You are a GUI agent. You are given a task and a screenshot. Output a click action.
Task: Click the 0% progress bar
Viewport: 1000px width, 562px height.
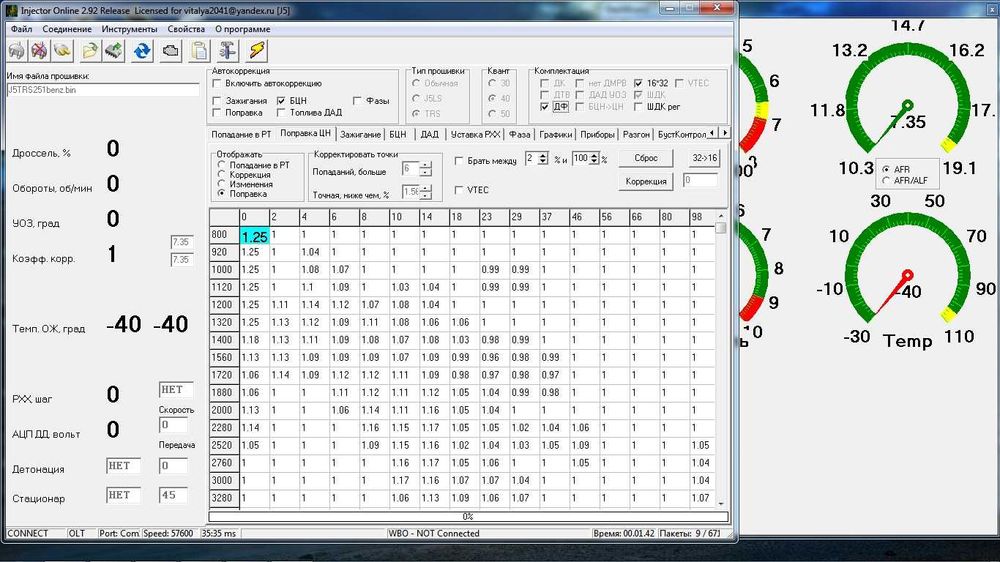pyautogui.click(x=467, y=516)
